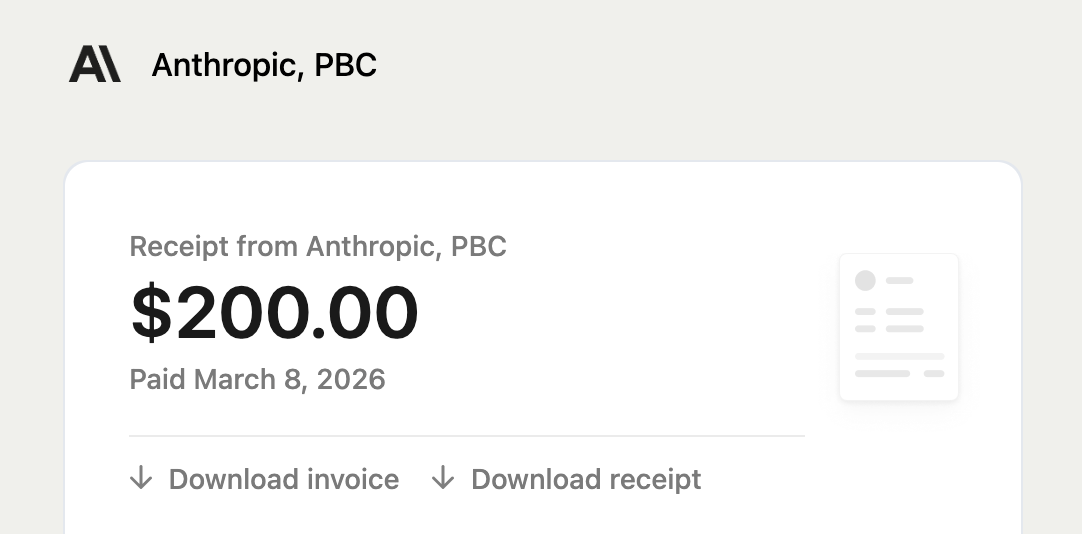Click the down-arrow icon beside Download invoice
1082x534 pixels.
(141, 479)
